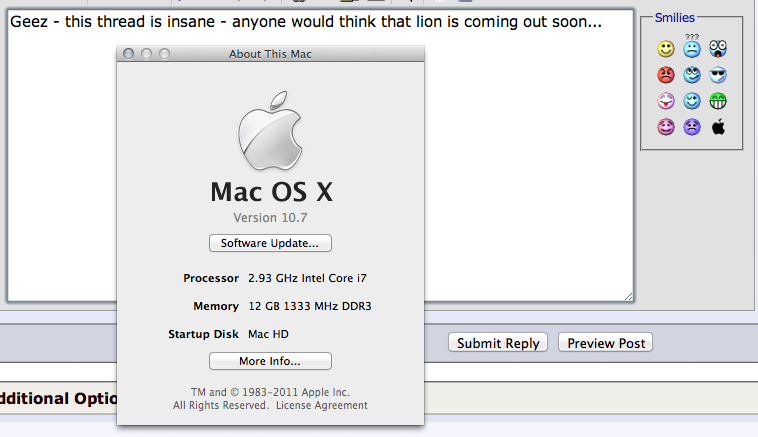Insert the confused smiley with question marks

coord(692,46)
